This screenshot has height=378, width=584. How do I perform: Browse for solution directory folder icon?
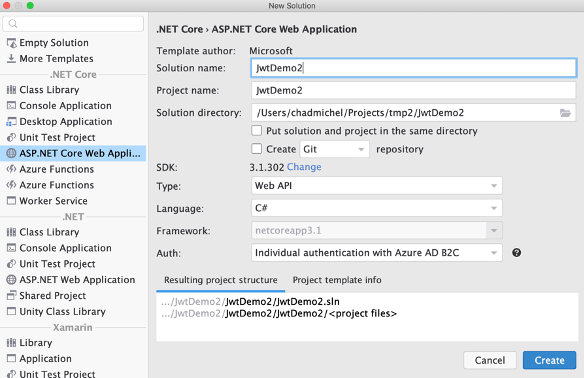pos(565,113)
